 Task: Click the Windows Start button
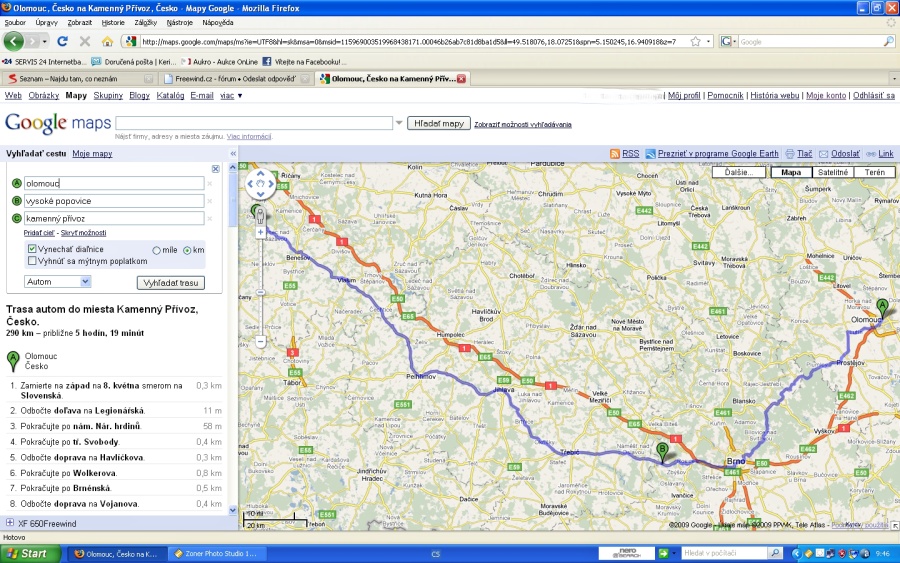[30, 553]
